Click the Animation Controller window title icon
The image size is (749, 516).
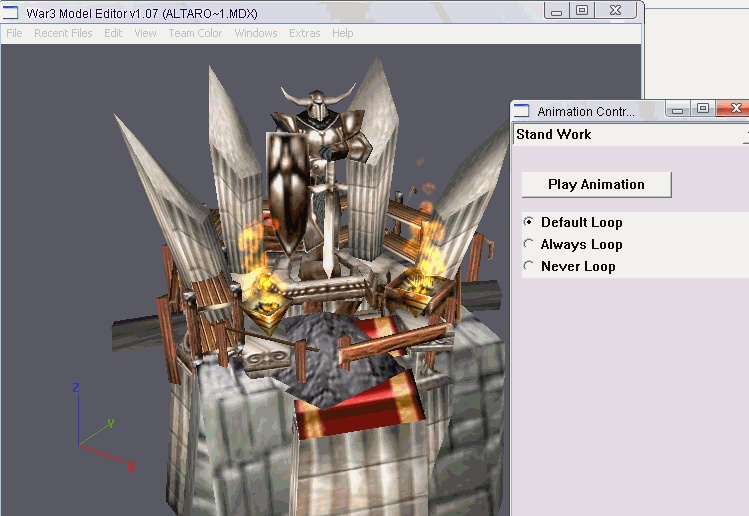pyautogui.click(x=522, y=110)
